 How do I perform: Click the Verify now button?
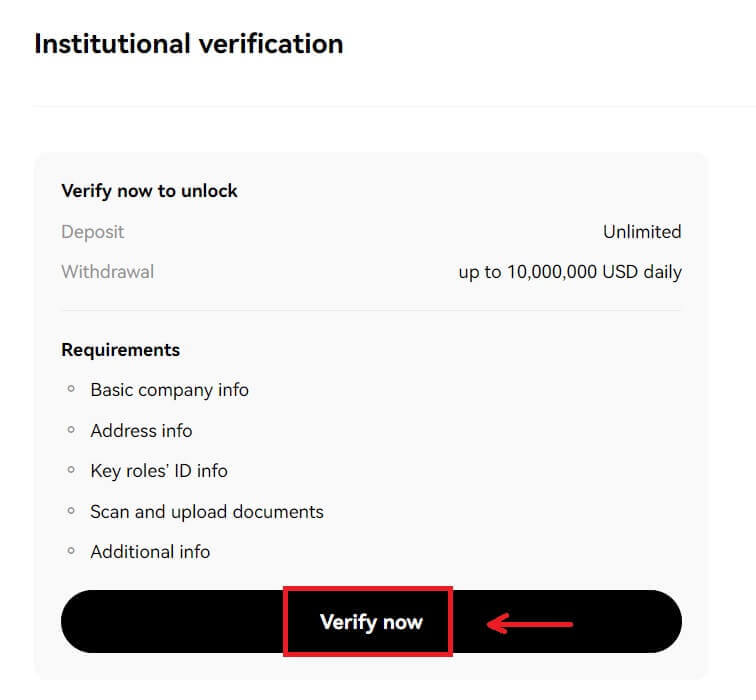(371, 622)
